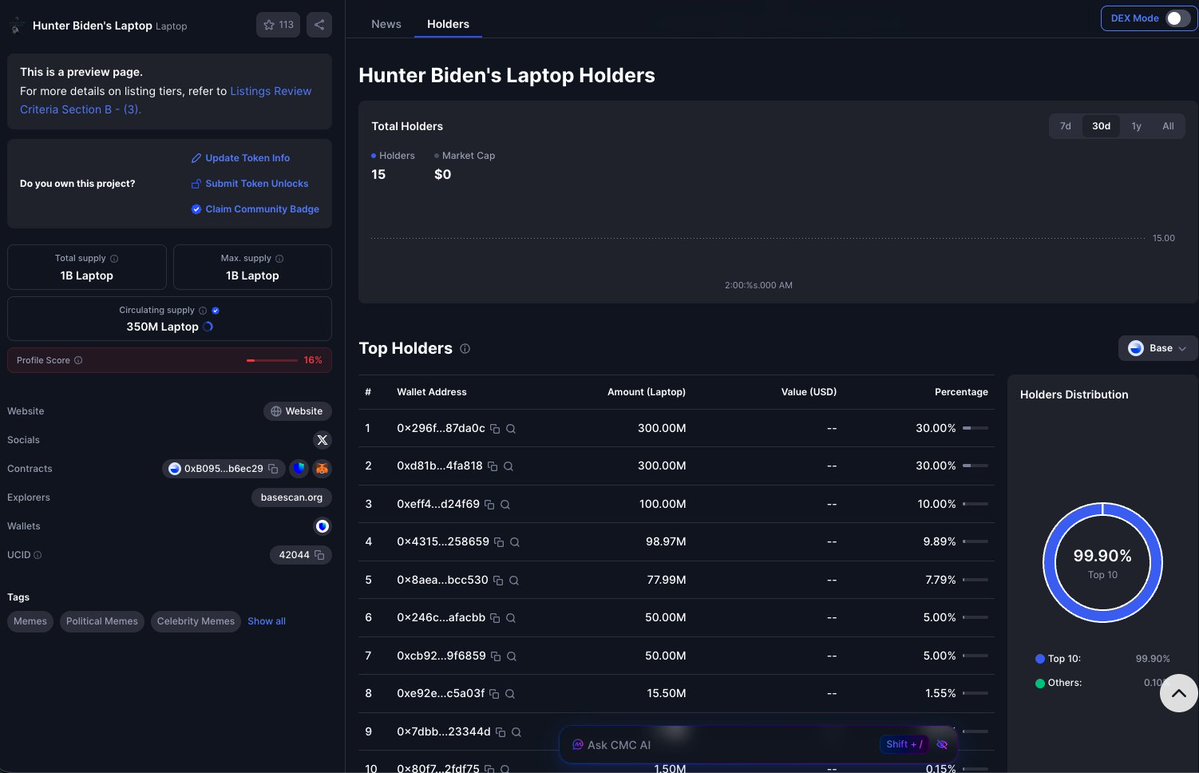Click the Top 10 donut chart
The image size is (1199, 773).
[1103, 563]
